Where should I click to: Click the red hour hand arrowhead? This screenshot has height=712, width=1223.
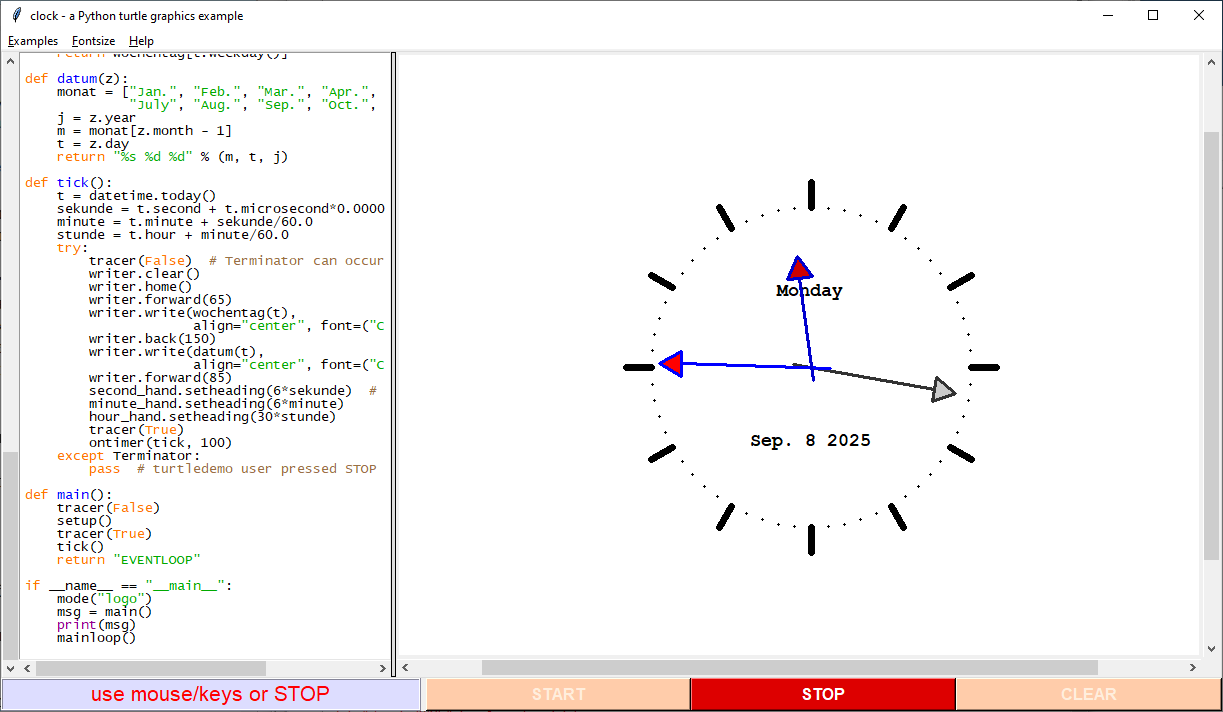(x=799, y=268)
